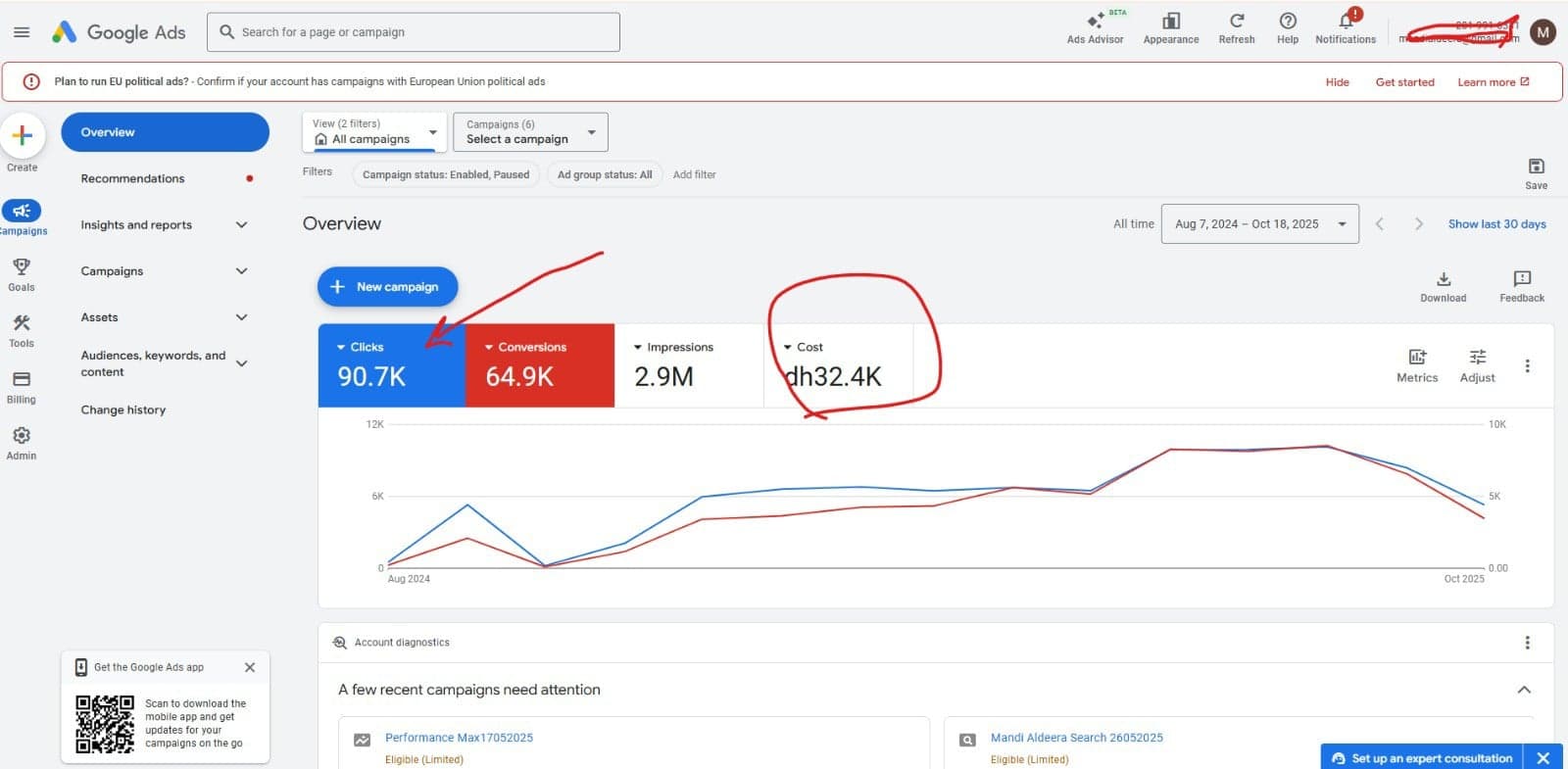Image resolution: width=1568 pixels, height=769 pixels.
Task: Close the Get the Google Ads app card
Action: (x=250, y=667)
